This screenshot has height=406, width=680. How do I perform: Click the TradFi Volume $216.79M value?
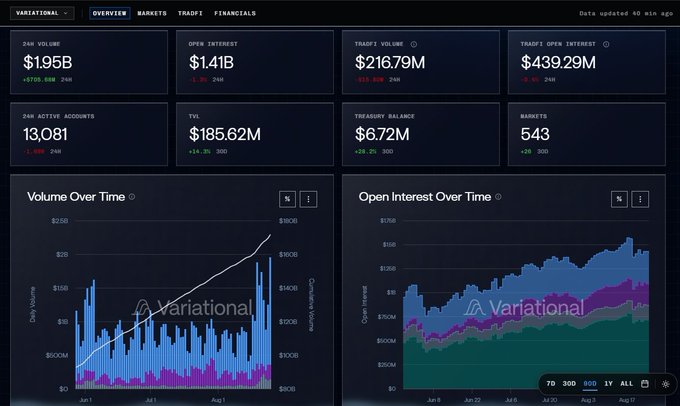[x=390, y=62]
